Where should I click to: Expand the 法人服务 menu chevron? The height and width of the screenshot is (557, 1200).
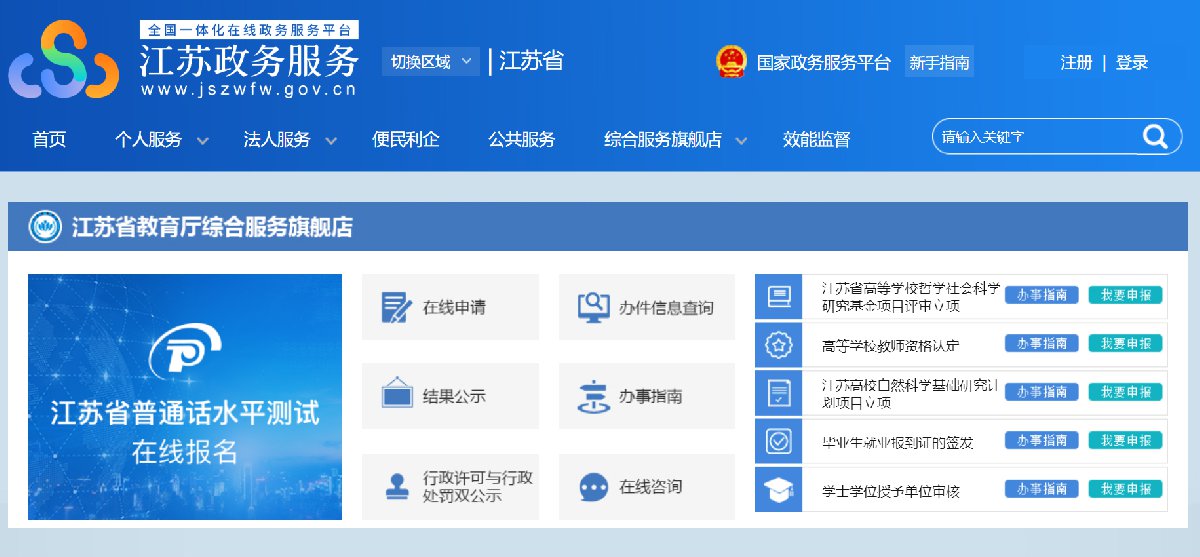coord(331,141)
